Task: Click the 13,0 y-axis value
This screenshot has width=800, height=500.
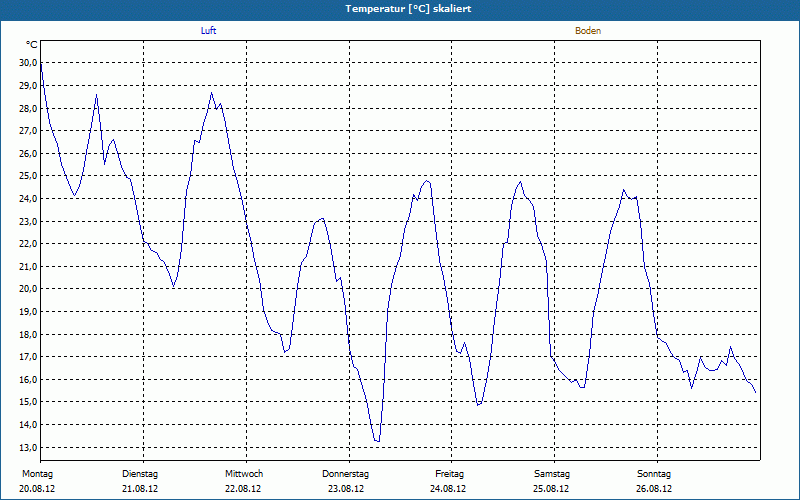Action: tap(28, 447)
